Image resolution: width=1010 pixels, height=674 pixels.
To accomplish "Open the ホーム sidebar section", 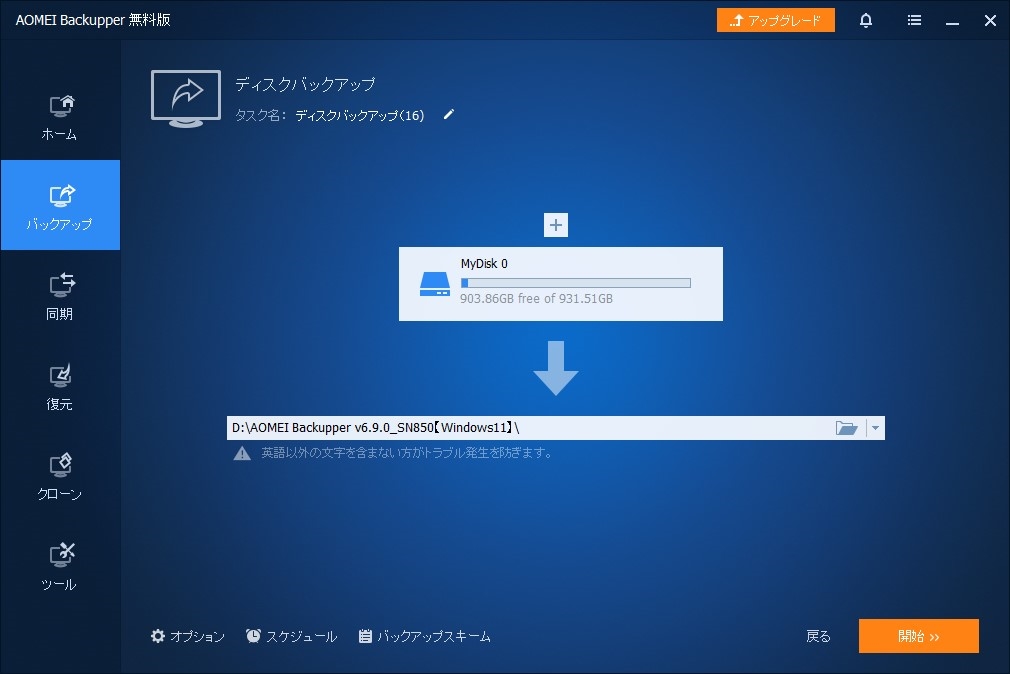I will 60,116.
